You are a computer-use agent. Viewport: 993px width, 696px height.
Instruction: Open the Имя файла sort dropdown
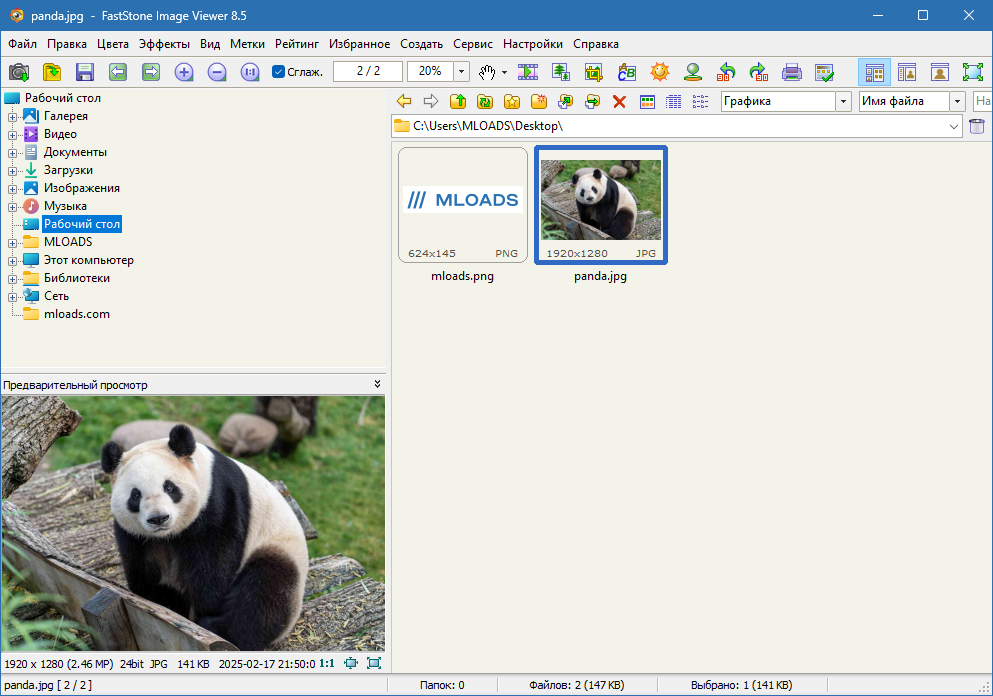(958, 101)
